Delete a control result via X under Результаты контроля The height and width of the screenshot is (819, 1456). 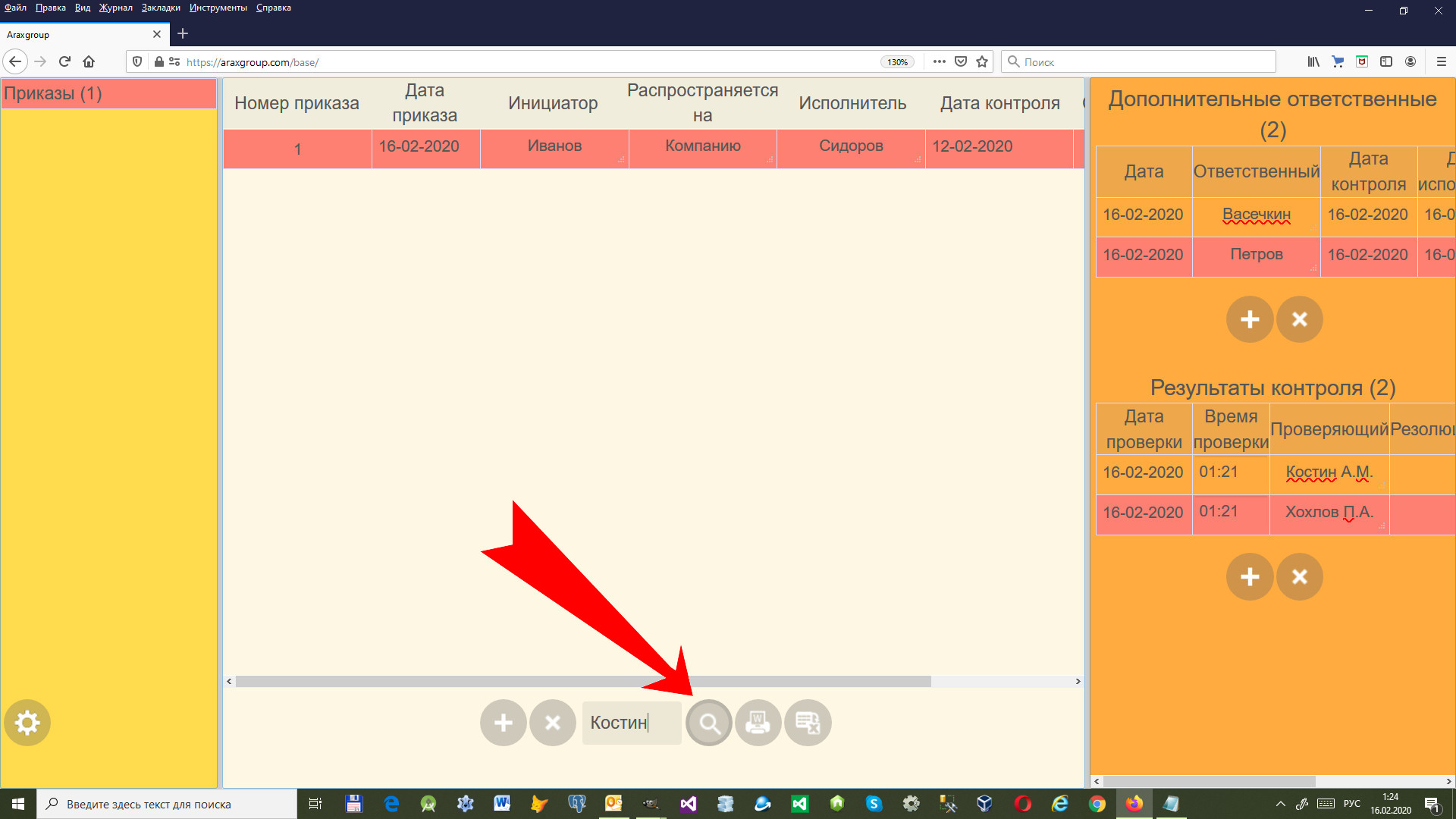click(x=1299, y=577)
